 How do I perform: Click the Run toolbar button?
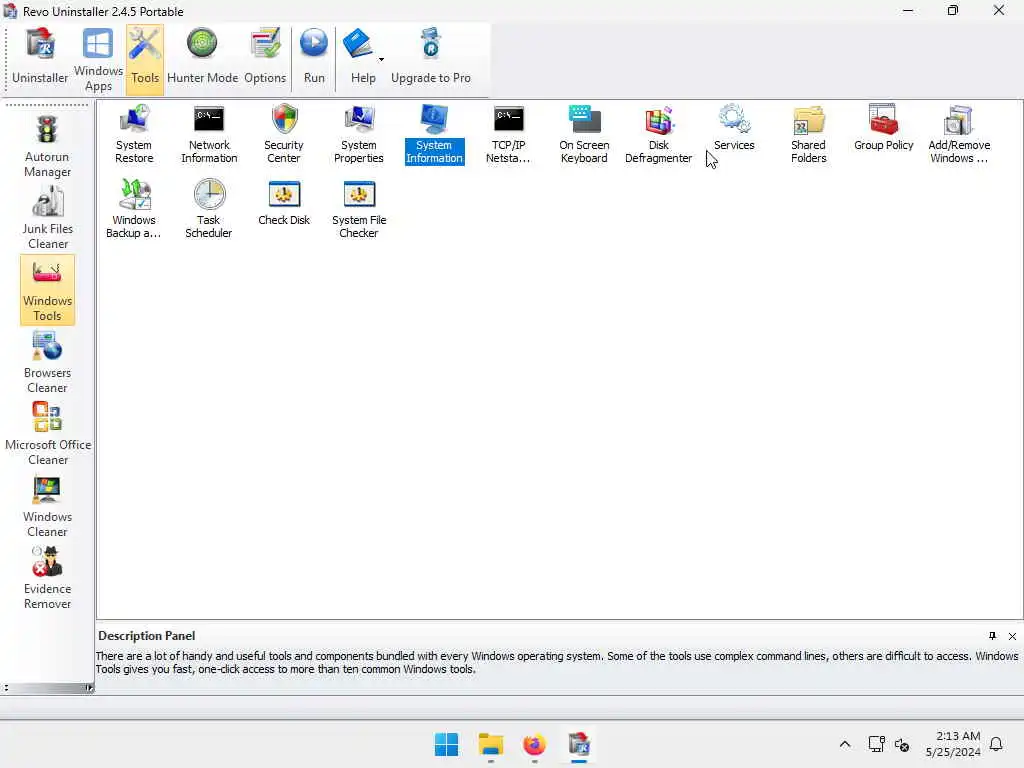point(314,58)
